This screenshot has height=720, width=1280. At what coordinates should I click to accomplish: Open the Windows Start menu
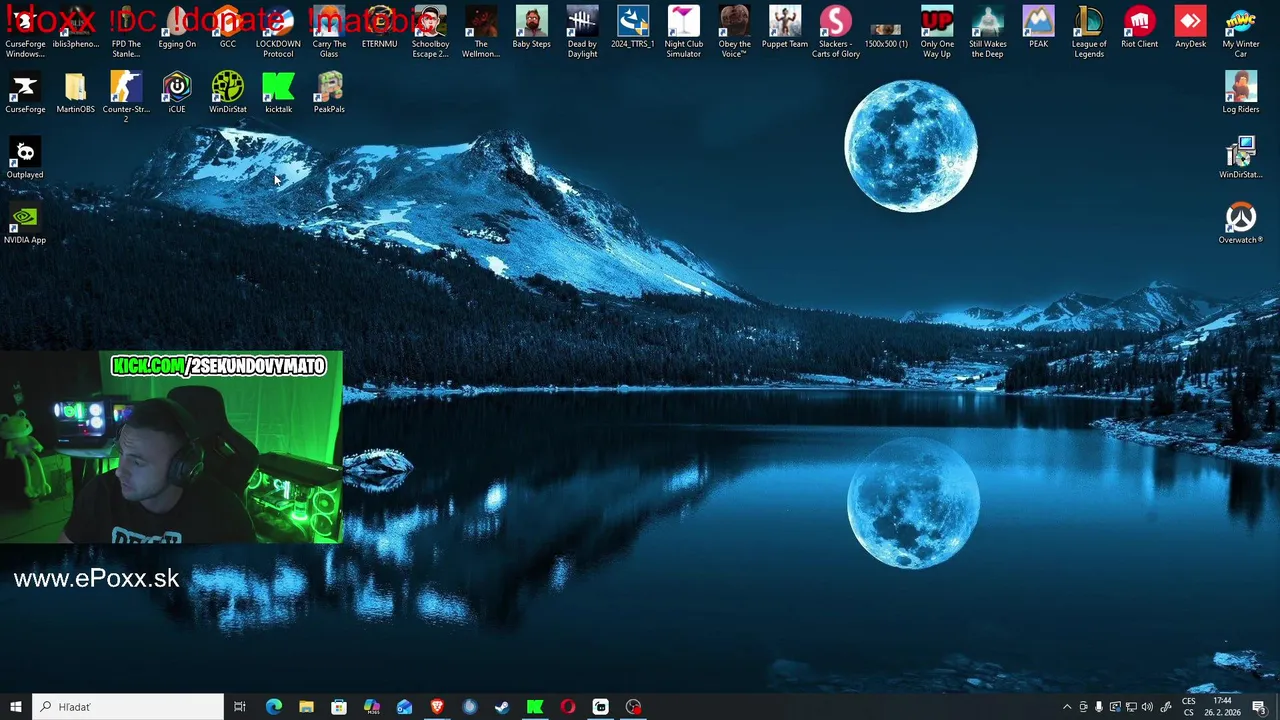coord(16,707)
